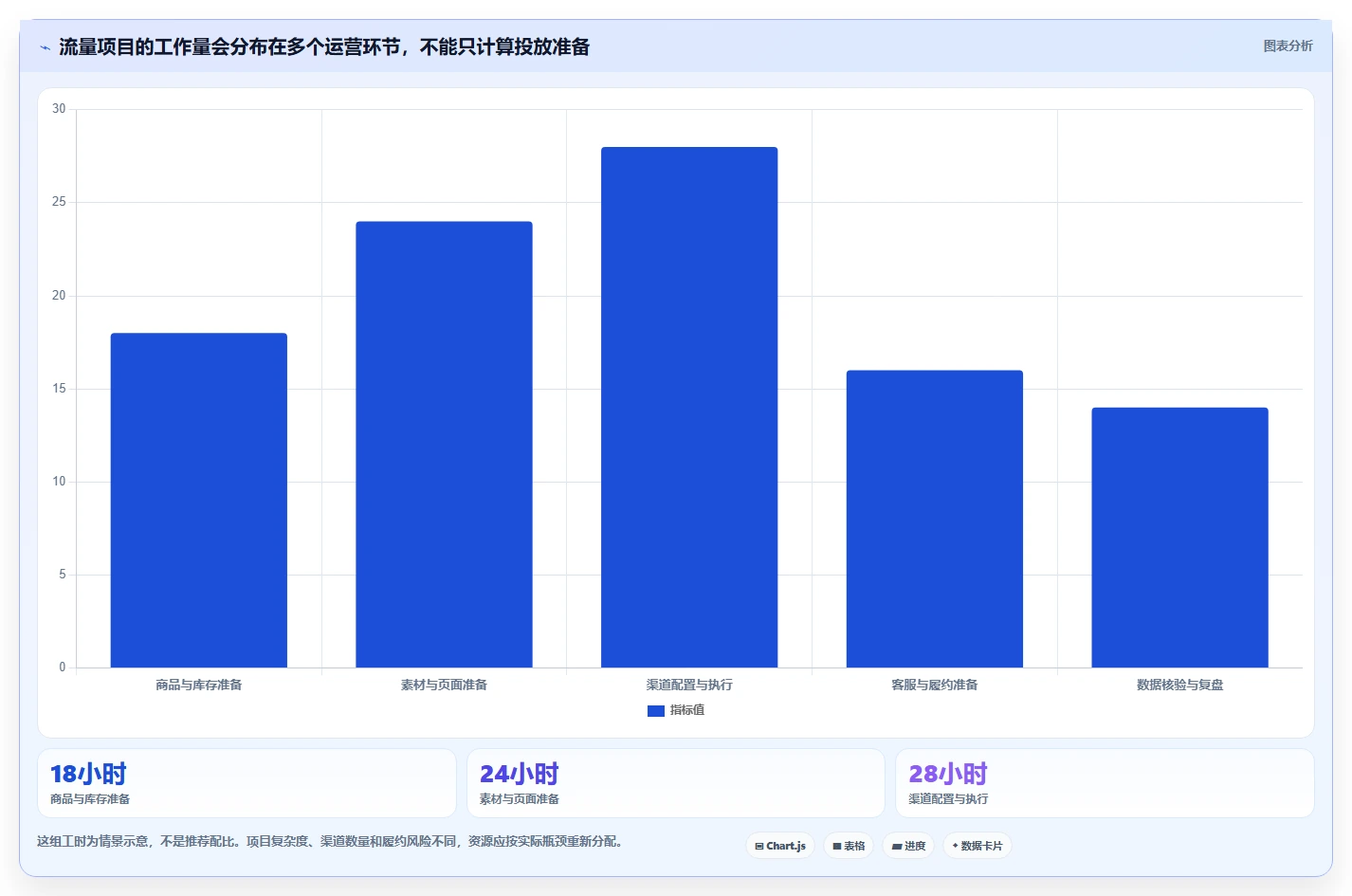Click the lightning icon before the title
This screenshot has height=896, width=1352.
(x=45, y=47)
